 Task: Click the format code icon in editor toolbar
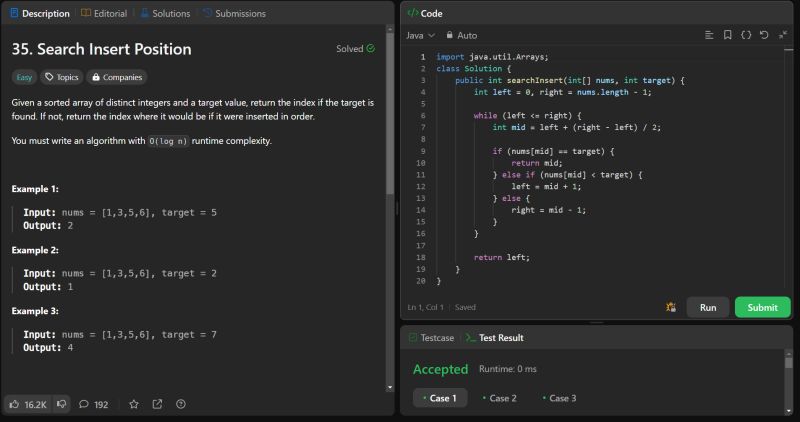709,35
